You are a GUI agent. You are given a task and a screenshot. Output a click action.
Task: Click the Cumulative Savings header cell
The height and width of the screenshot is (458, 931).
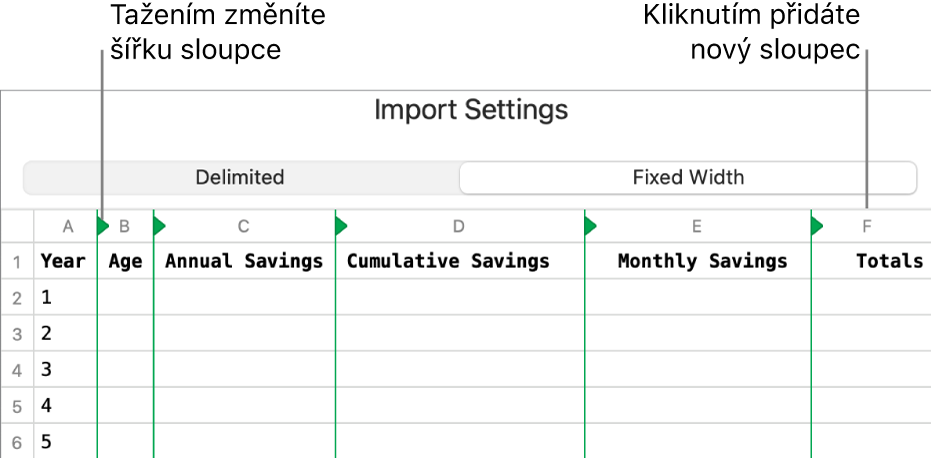[x=448, y=262]
